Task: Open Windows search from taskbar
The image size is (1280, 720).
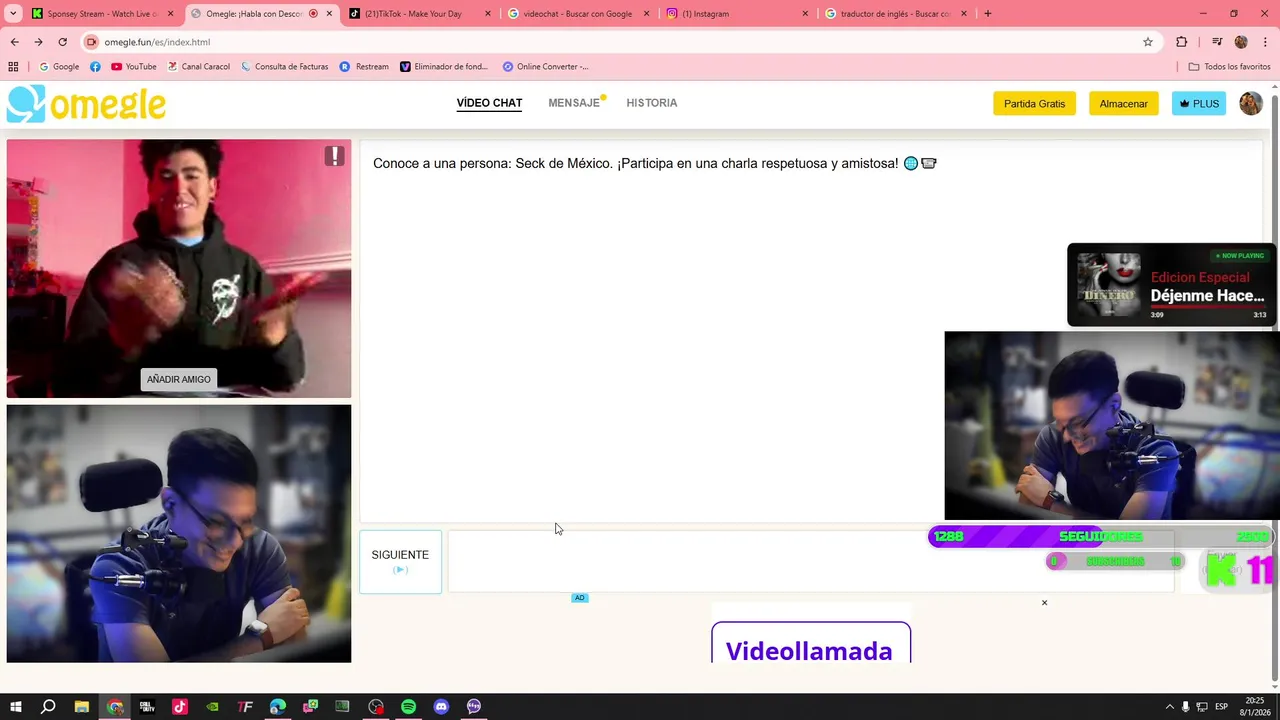Action: point(48,707)
